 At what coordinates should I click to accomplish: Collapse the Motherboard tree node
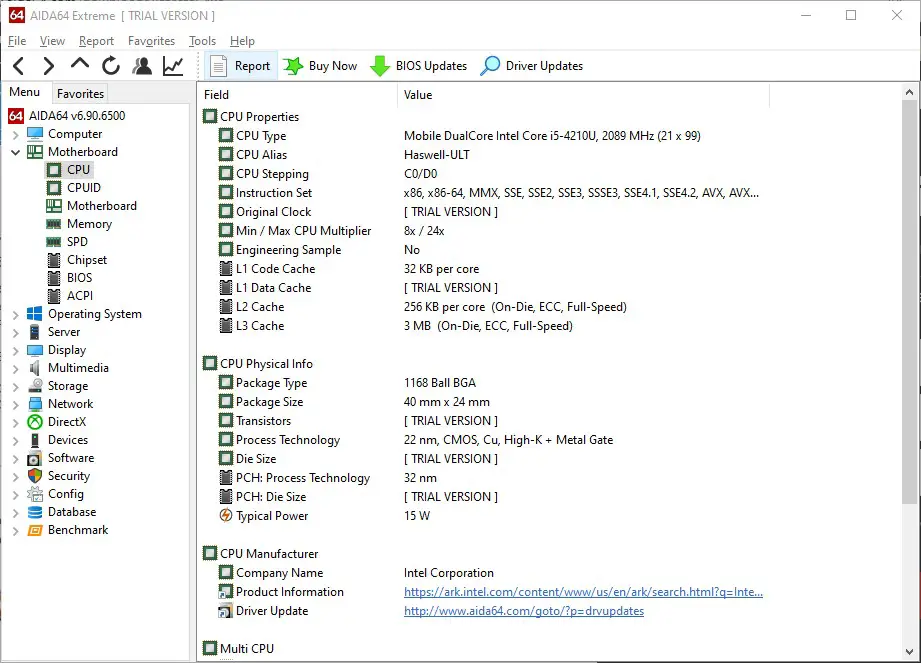tap(16, 152)
